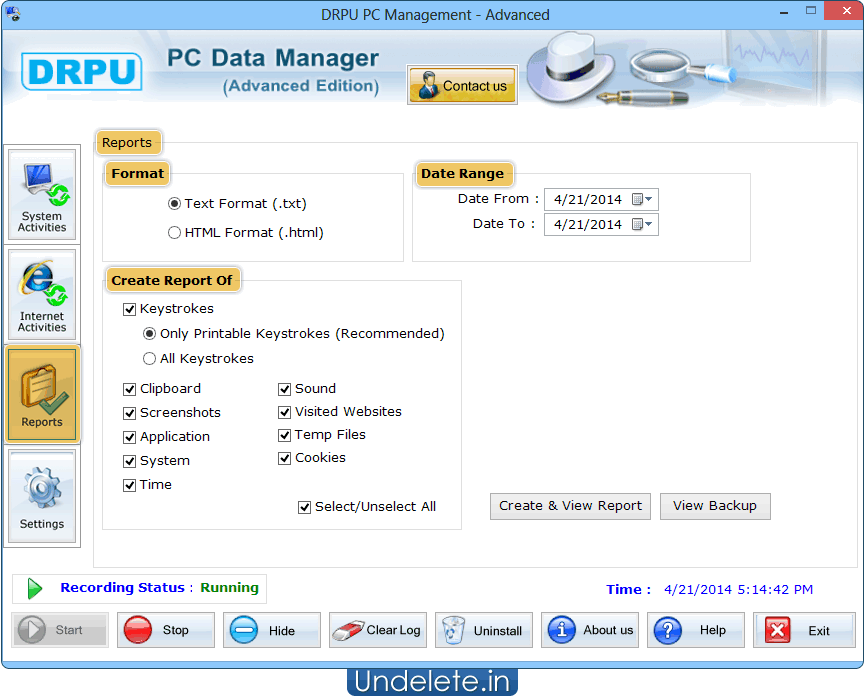Uncheck the Screenshots checkbox
Screen dimensions: 864x696
(129, 413)
